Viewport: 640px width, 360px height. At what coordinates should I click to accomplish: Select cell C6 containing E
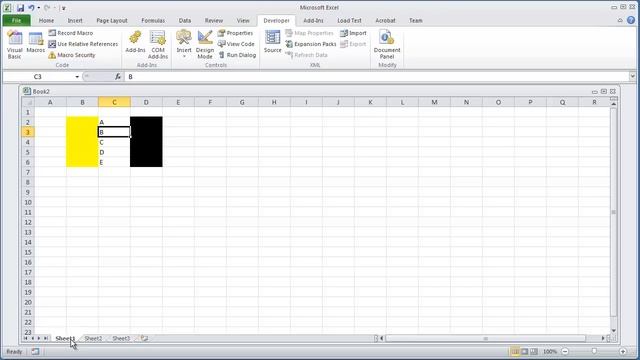pos(114,162)
